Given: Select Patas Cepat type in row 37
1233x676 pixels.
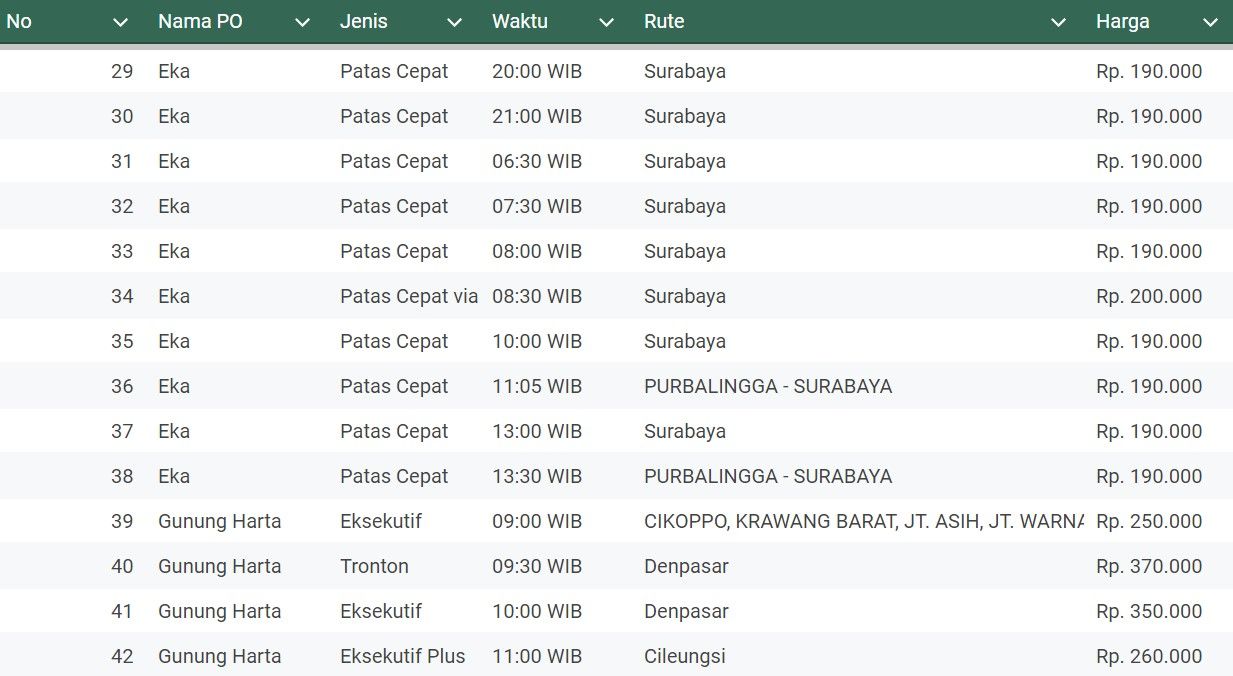Looking at the screenshot, I should pos(394,431).
